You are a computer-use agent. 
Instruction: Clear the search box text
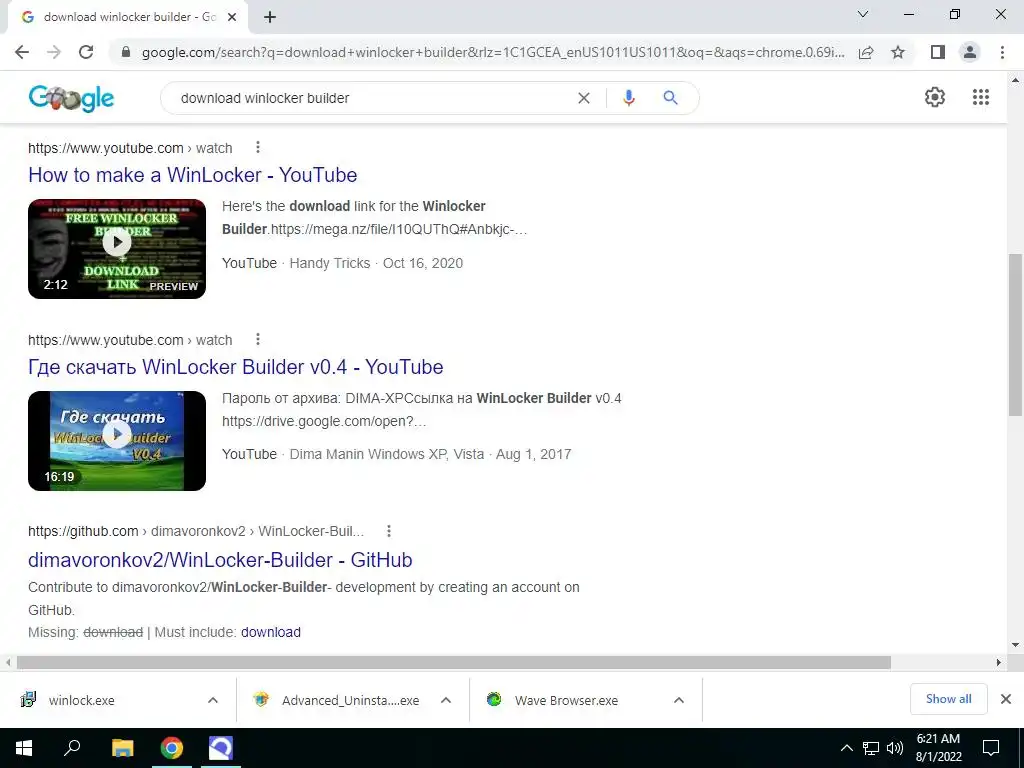click(584, 98)
